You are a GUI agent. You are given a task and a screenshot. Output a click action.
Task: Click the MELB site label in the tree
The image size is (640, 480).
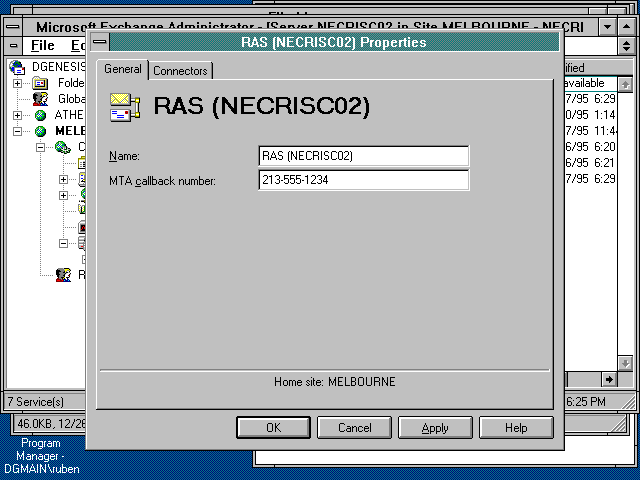[70, 131]
